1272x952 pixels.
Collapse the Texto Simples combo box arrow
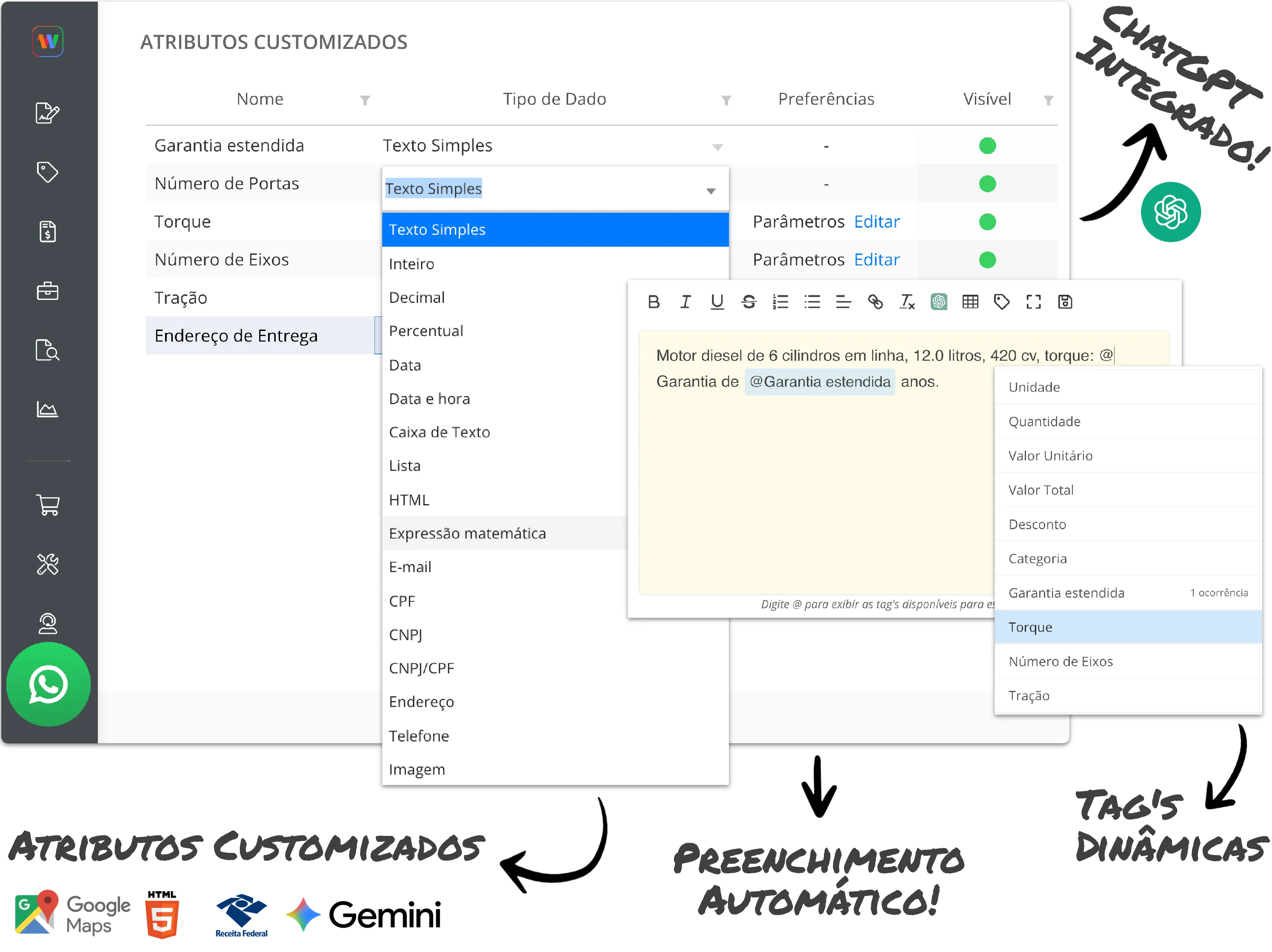pyautogui.click(x=711, y=191)
